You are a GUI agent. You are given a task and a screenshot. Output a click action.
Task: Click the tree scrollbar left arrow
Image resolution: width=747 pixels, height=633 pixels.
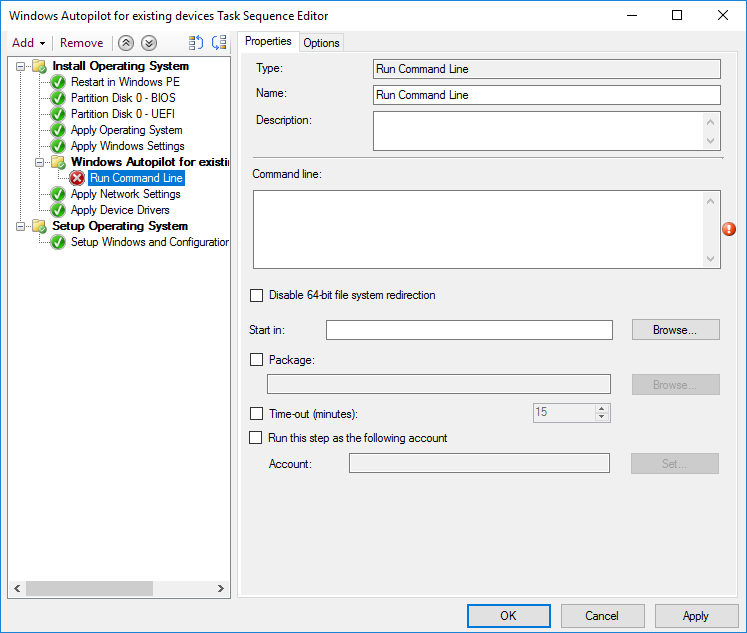(x=17, y=589)
